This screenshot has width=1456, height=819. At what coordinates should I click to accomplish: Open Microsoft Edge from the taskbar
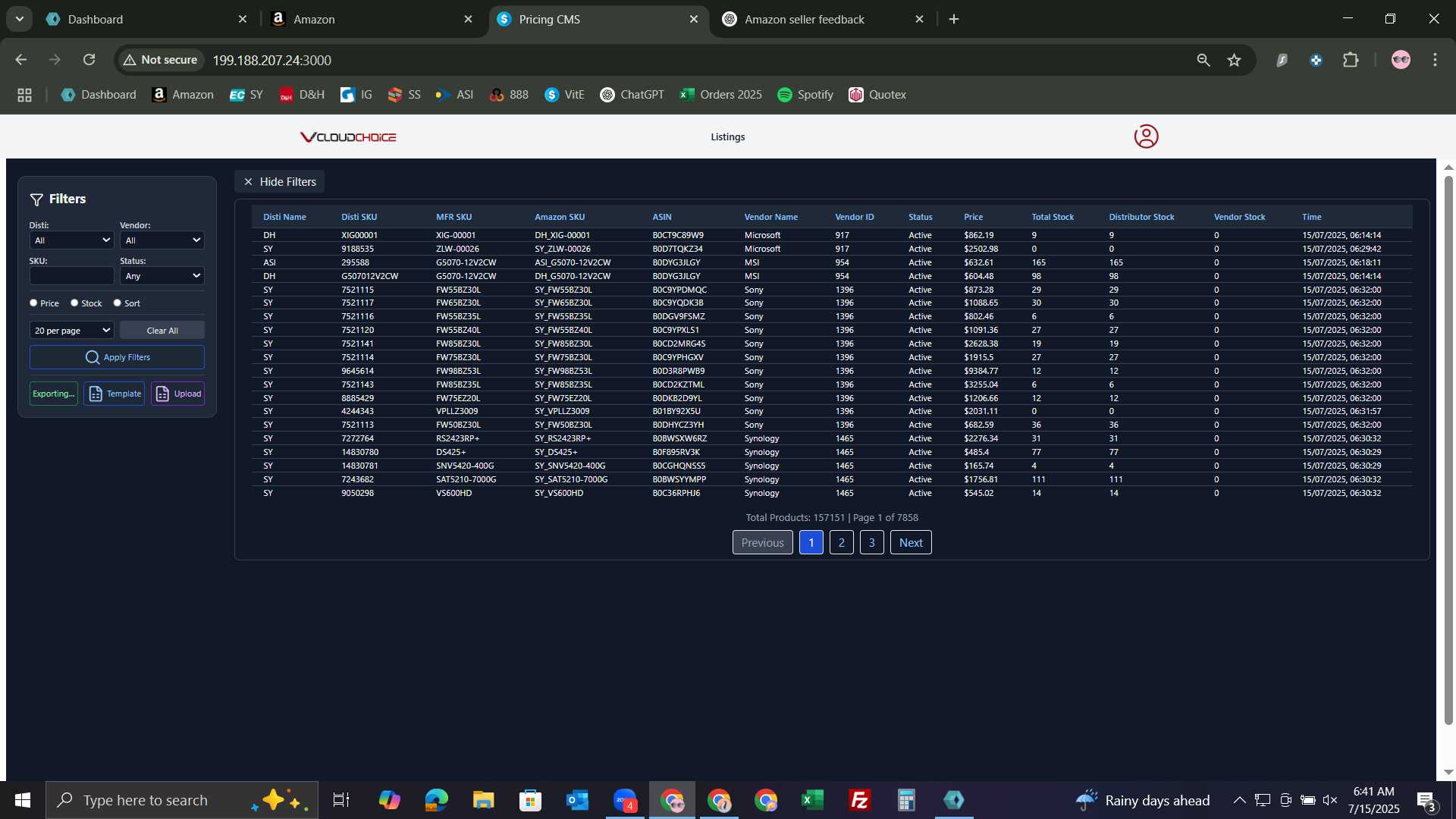point(436,800)
